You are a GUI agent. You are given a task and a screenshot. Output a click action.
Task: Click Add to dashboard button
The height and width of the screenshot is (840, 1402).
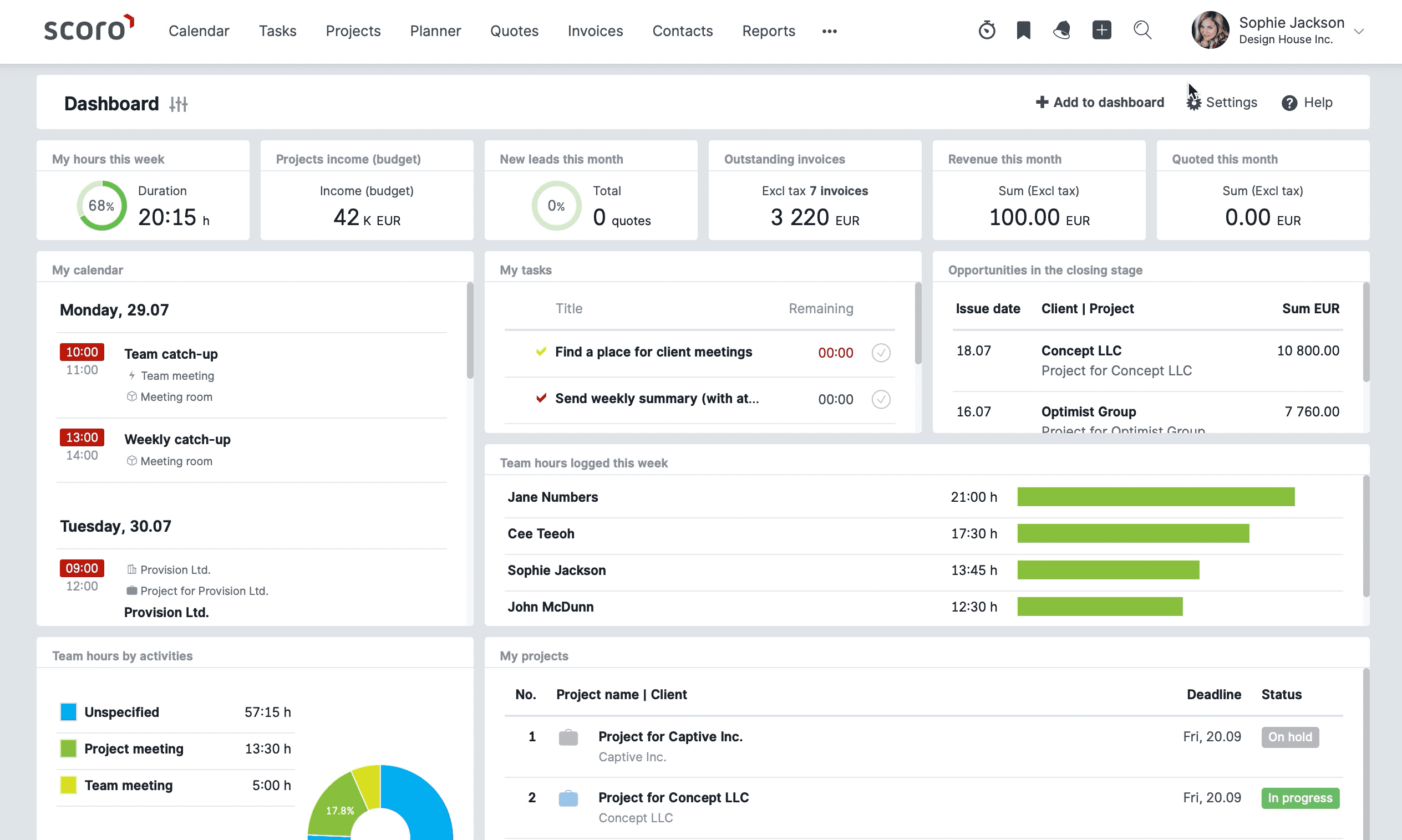pyautogui.click(x=1100, y=103)
